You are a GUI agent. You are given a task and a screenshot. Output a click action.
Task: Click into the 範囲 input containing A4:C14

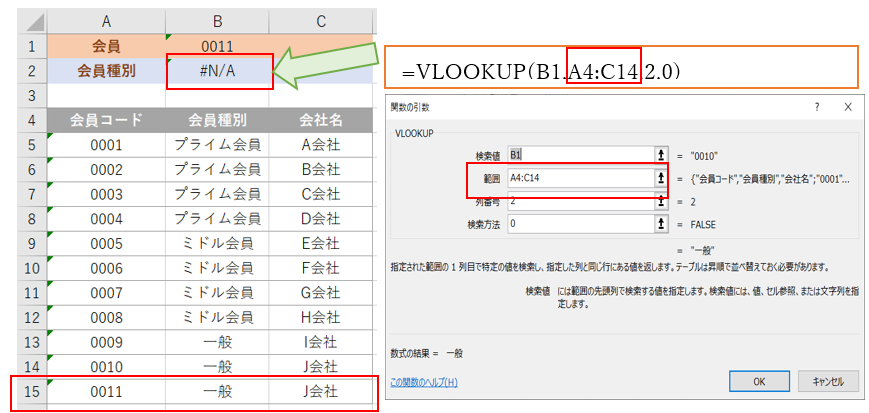pos(578,177)
